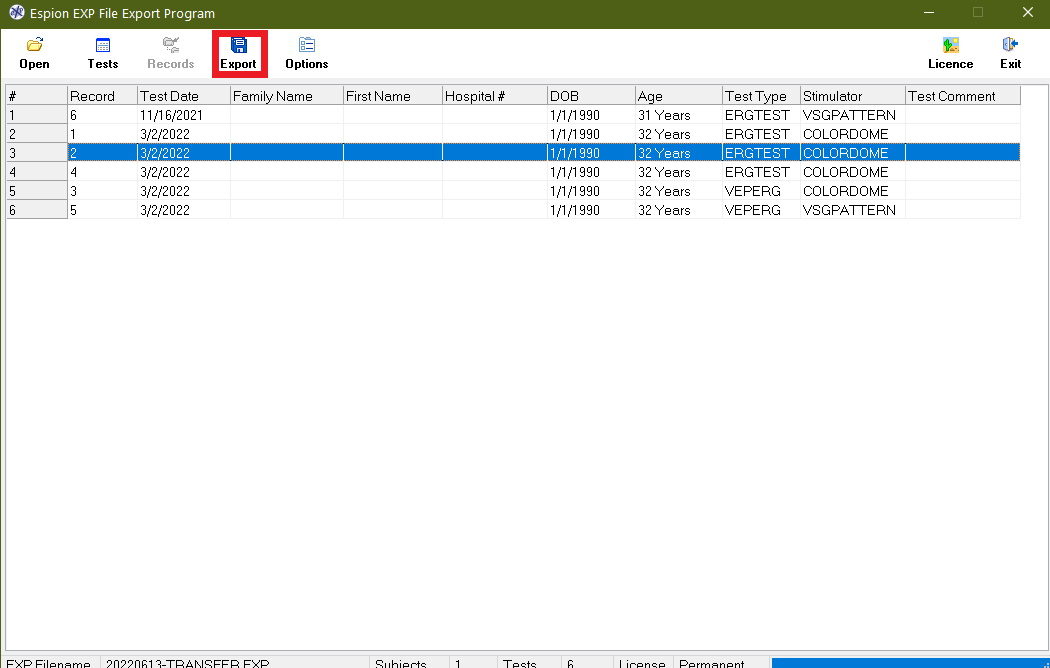Click the DOB column header

point(591,96)
